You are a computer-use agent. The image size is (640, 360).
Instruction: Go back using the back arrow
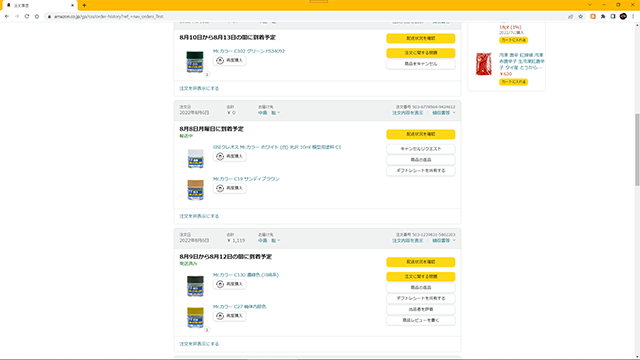click(x=7, y=16)
